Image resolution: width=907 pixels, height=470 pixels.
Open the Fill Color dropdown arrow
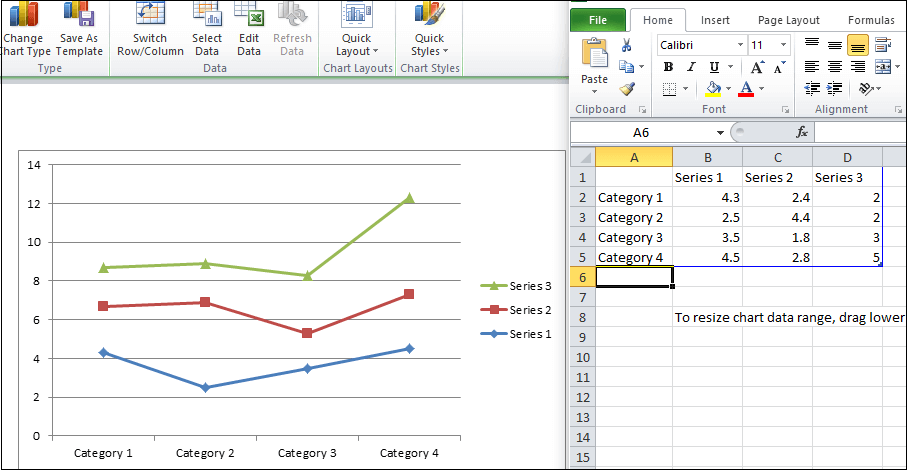tap(728, 89)
